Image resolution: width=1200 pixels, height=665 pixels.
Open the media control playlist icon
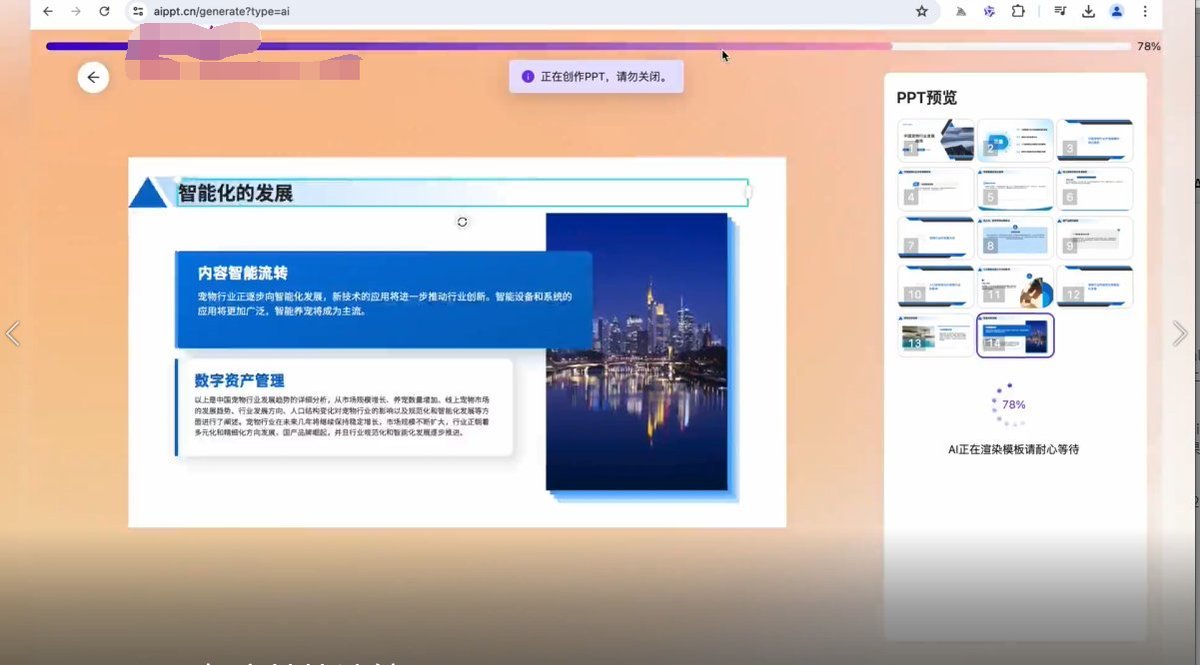[x=1060, y=11]
